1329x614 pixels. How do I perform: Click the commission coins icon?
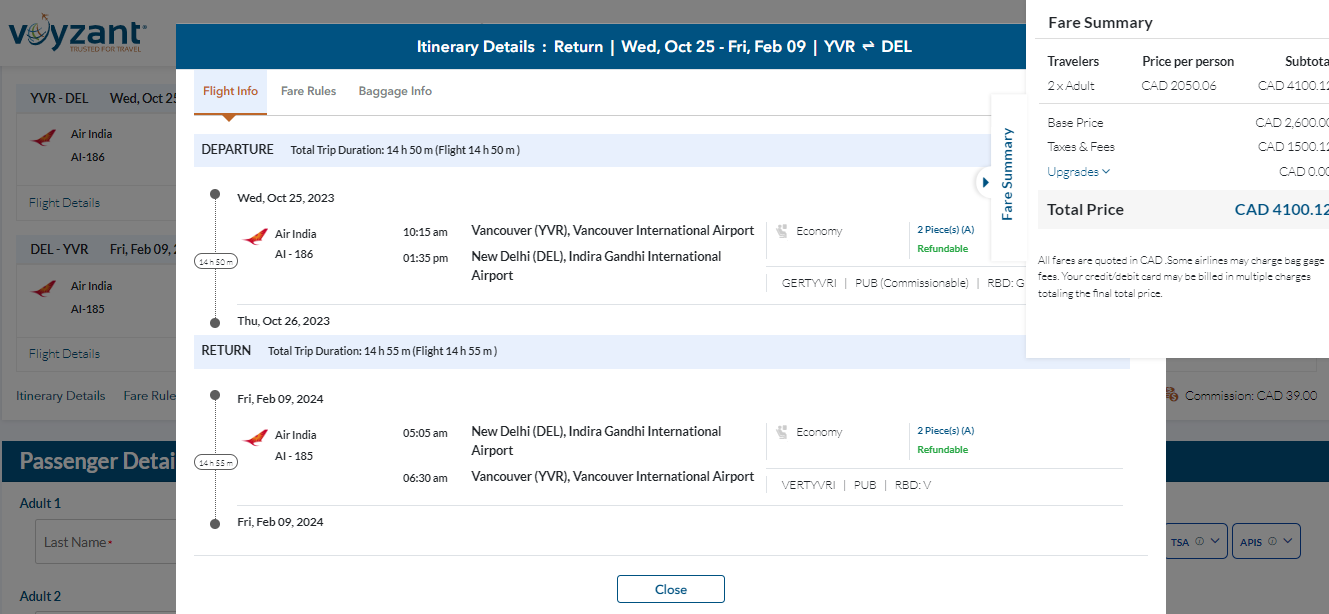(x=1172, y=395)
